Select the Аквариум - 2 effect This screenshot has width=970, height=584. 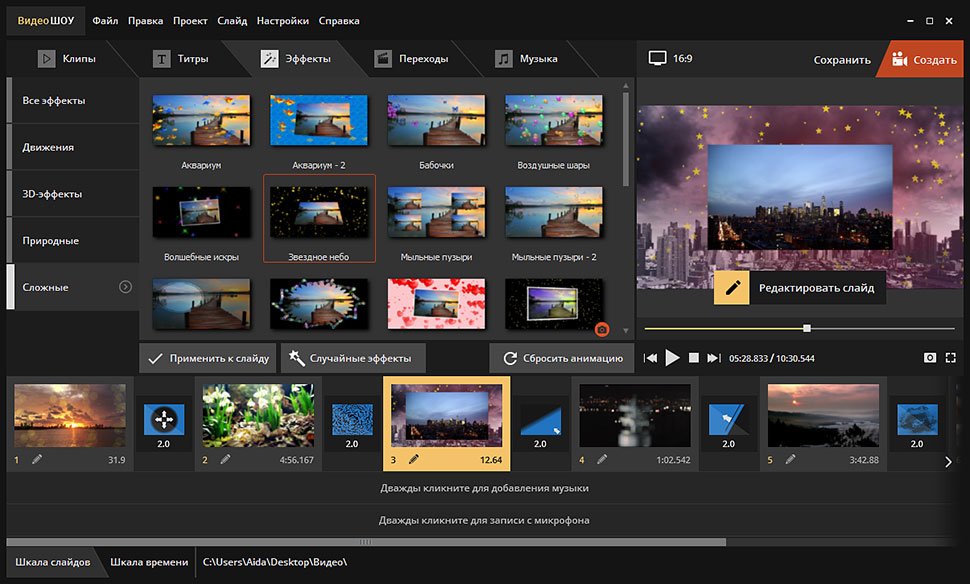pyautogui.click(x=319, y=121)
